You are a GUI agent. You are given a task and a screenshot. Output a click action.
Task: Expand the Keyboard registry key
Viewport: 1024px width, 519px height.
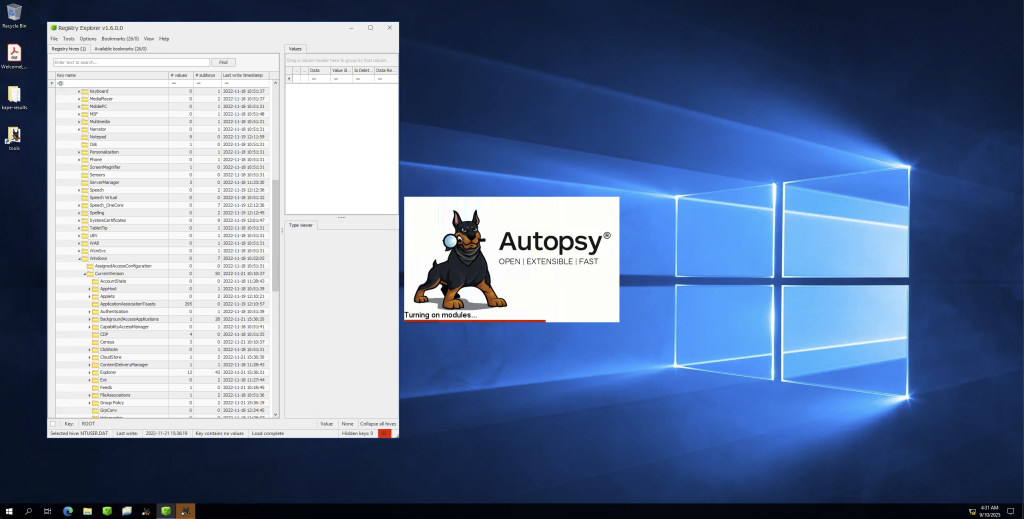click(79, 91)
